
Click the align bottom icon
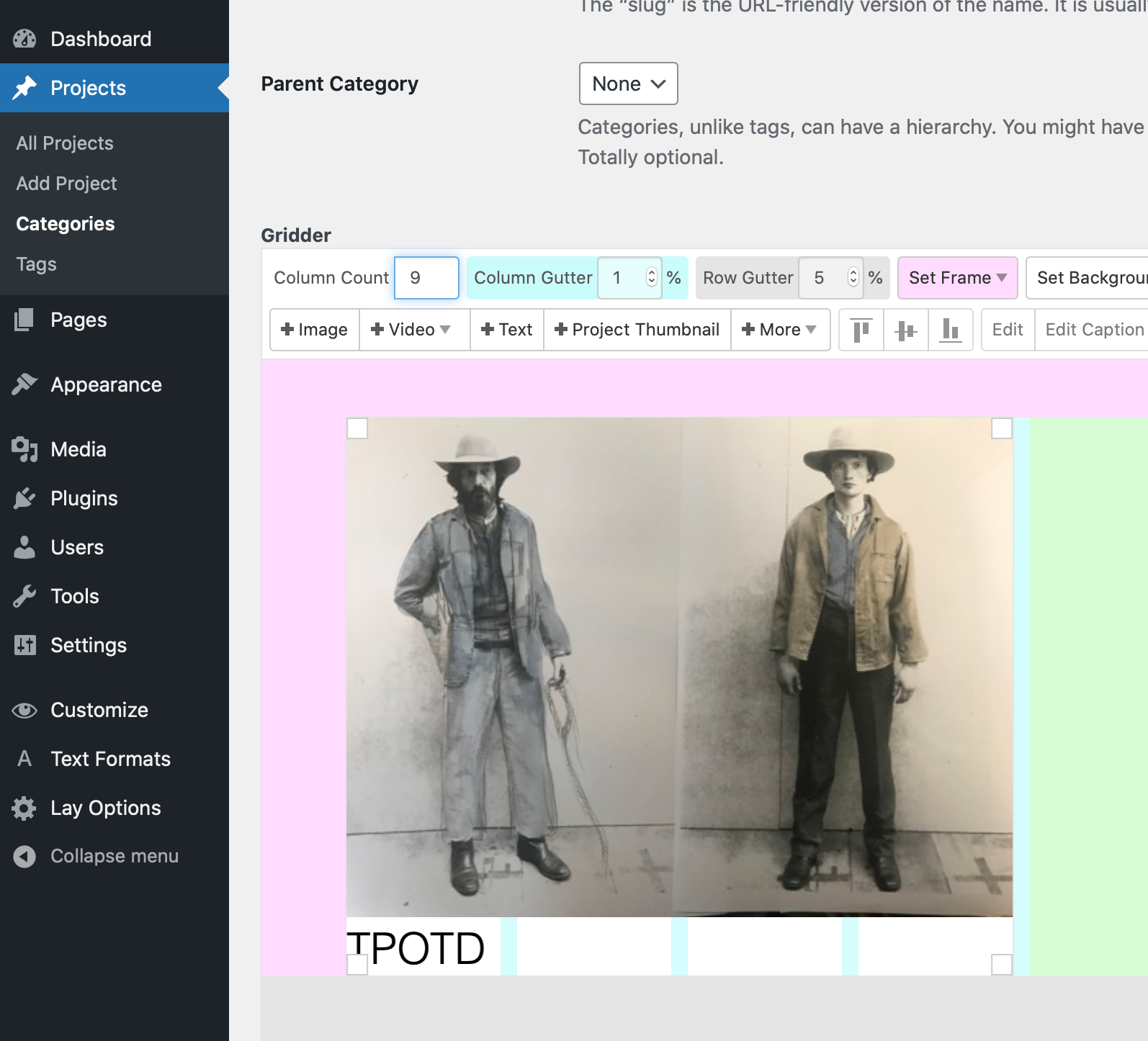coord(950,330)
